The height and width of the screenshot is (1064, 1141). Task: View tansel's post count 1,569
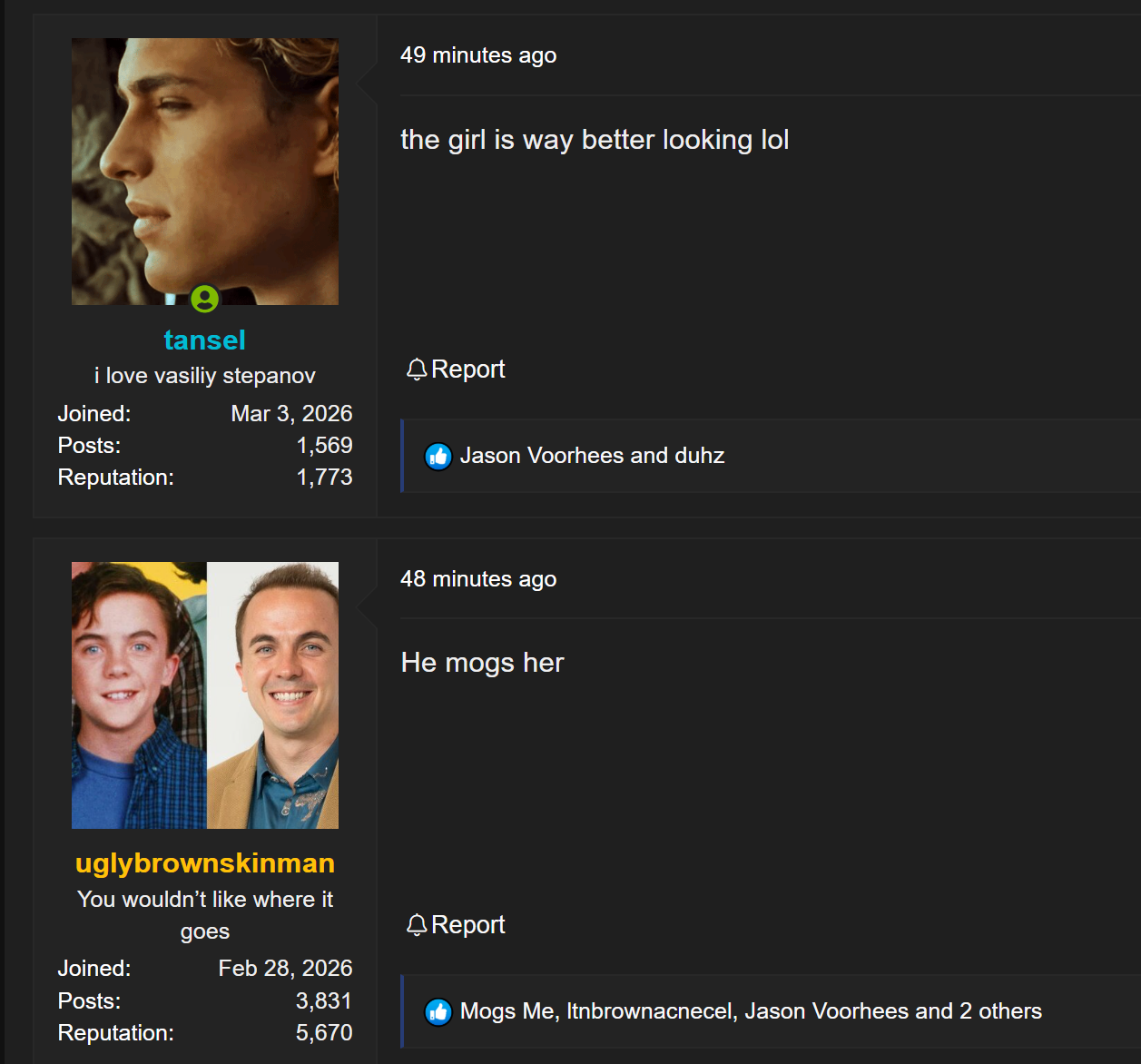(324, 446)
